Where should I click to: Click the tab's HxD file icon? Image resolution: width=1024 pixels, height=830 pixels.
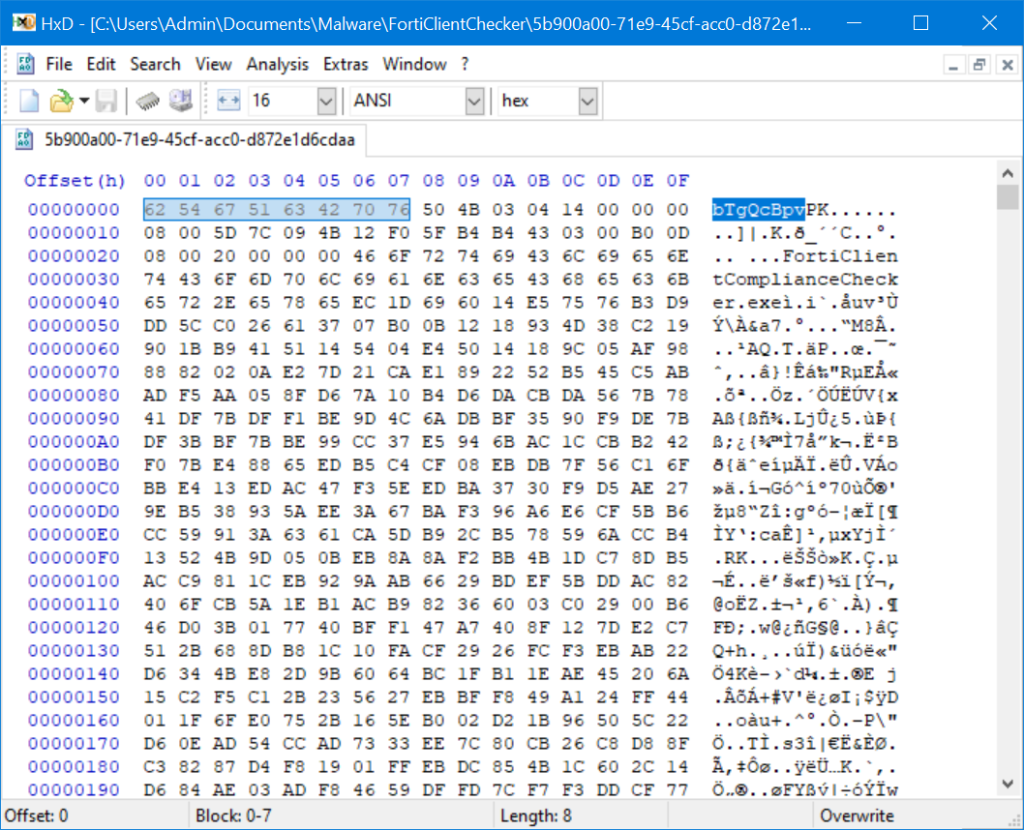coord(26,141)
